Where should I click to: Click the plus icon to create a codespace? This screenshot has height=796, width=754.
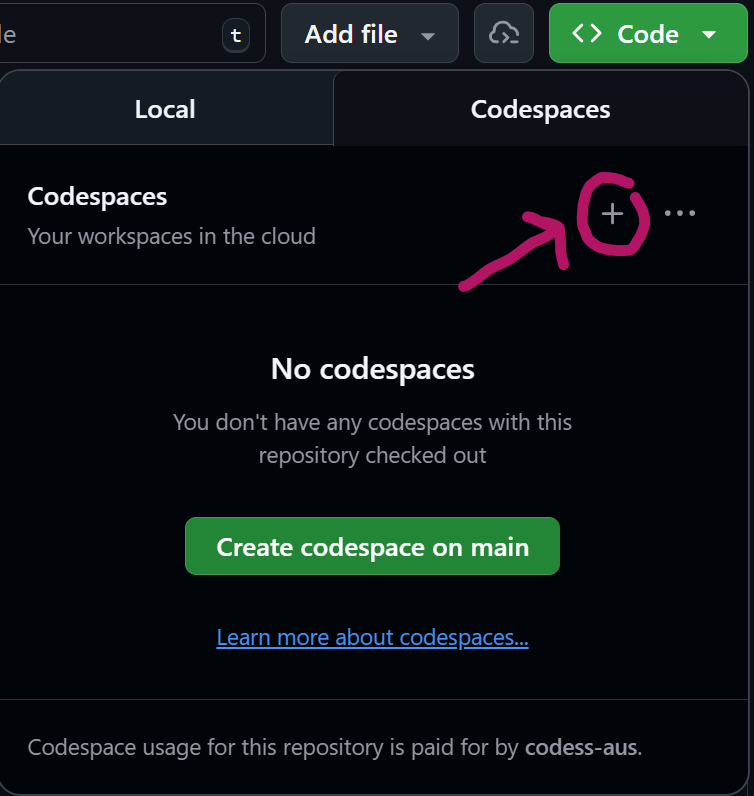[612, 214]
